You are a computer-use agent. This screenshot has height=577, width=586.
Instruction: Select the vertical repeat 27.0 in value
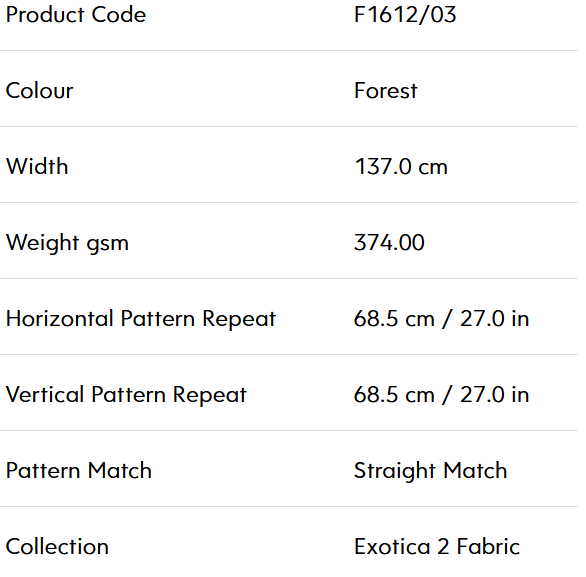point(494,395)
